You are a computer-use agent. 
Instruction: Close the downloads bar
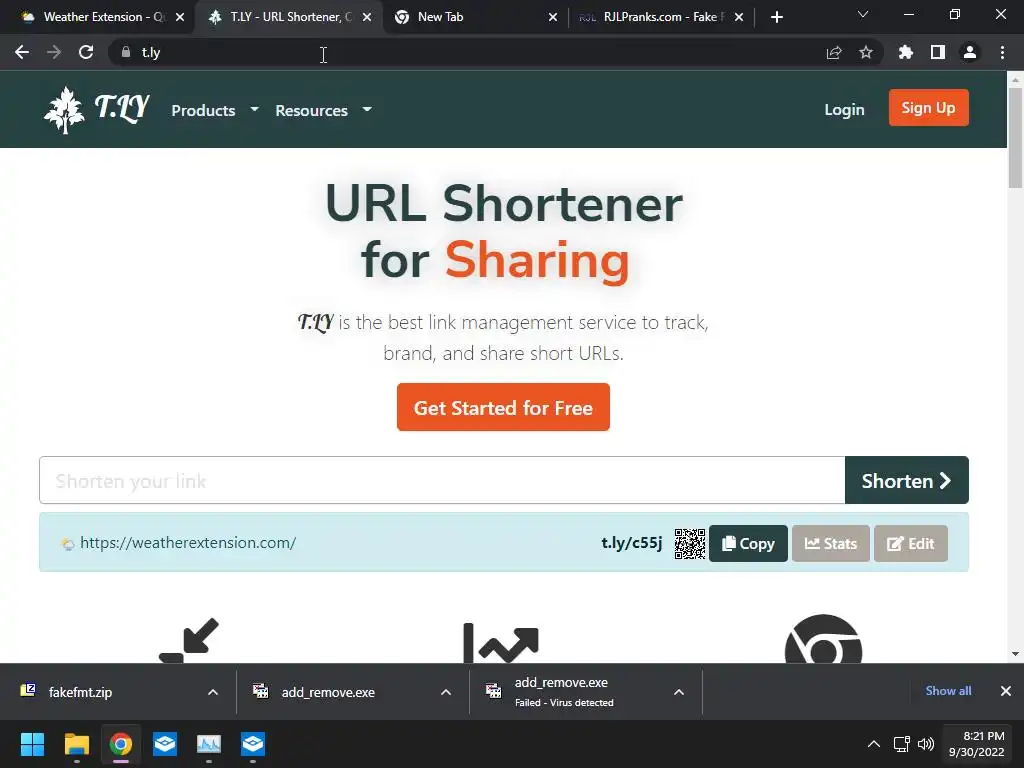click(1006, 691)
